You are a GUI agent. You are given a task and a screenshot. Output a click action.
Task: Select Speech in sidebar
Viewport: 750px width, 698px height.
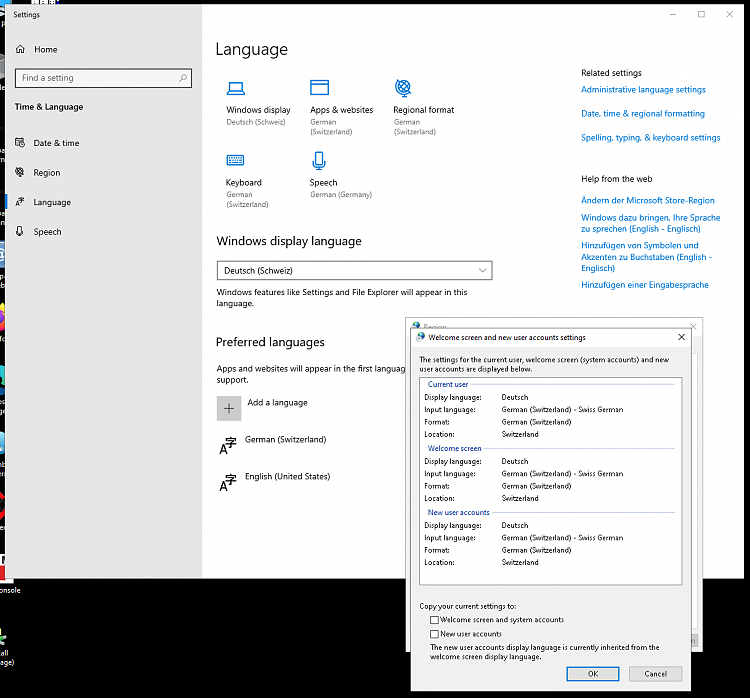click(x=47, y=232)
